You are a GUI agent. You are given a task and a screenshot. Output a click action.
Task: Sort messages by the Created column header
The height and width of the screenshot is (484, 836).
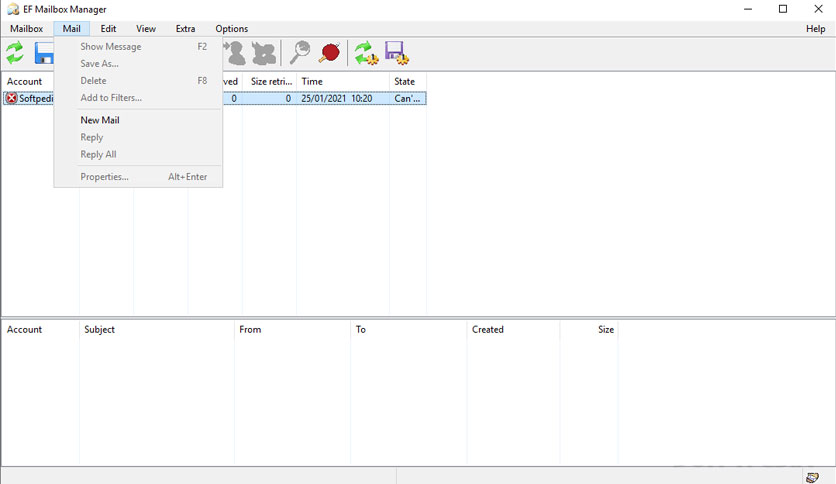(x=513, y=329)
